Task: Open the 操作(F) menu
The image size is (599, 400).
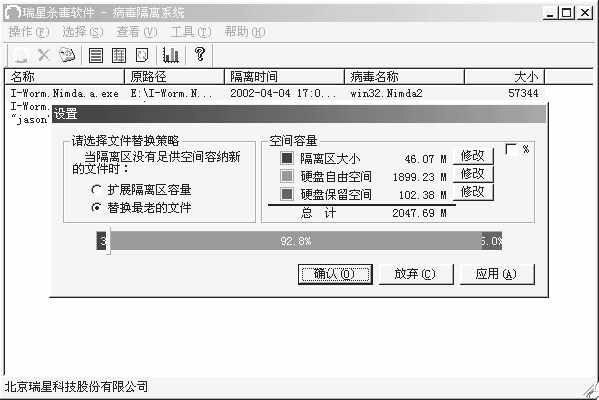Action: [x=29, y=32]
